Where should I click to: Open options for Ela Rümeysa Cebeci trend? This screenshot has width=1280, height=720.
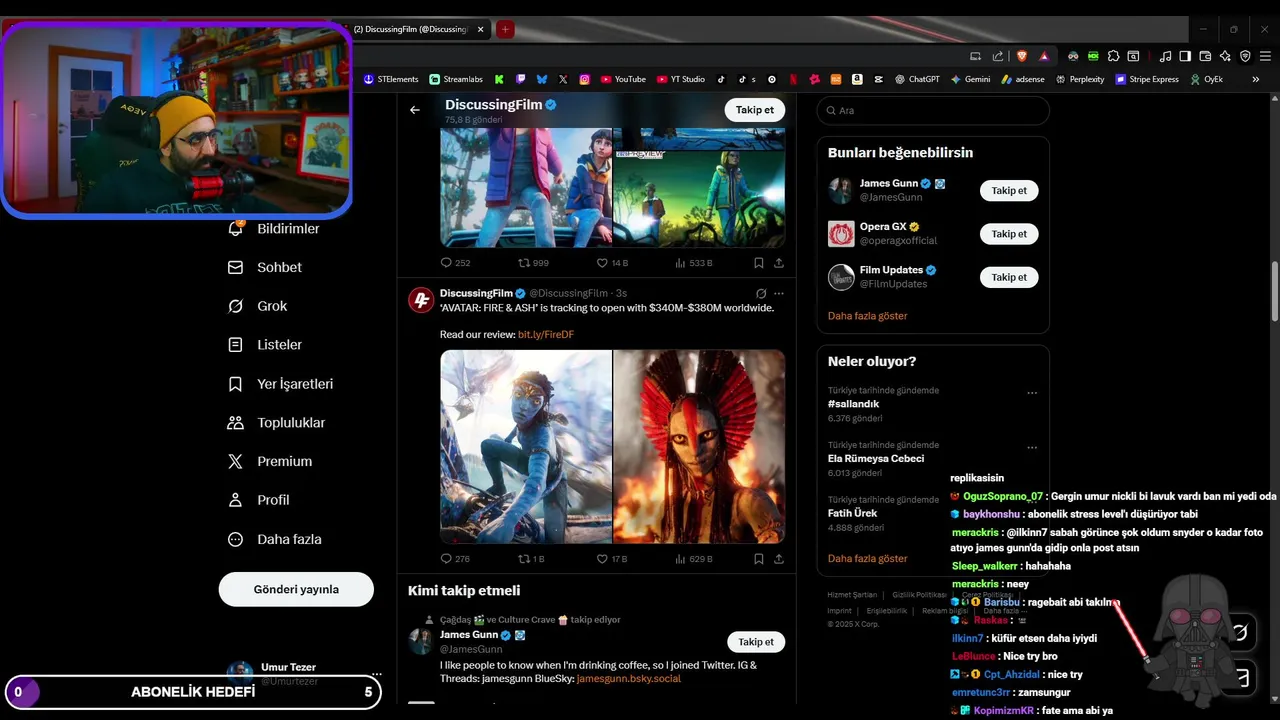tap(1032, 447)
